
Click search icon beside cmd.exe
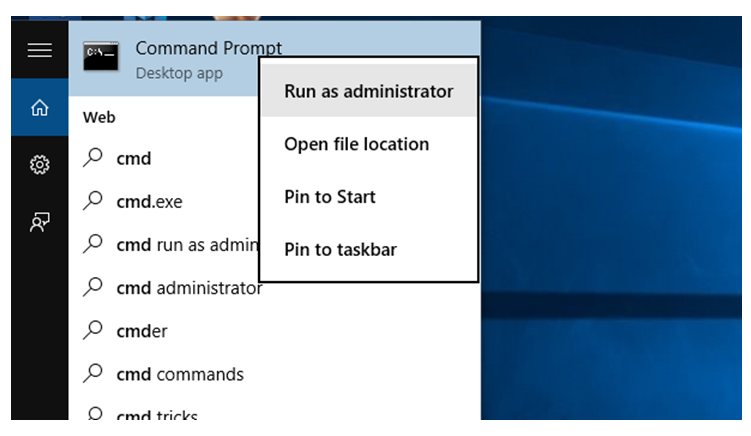(x=93, y=201)
